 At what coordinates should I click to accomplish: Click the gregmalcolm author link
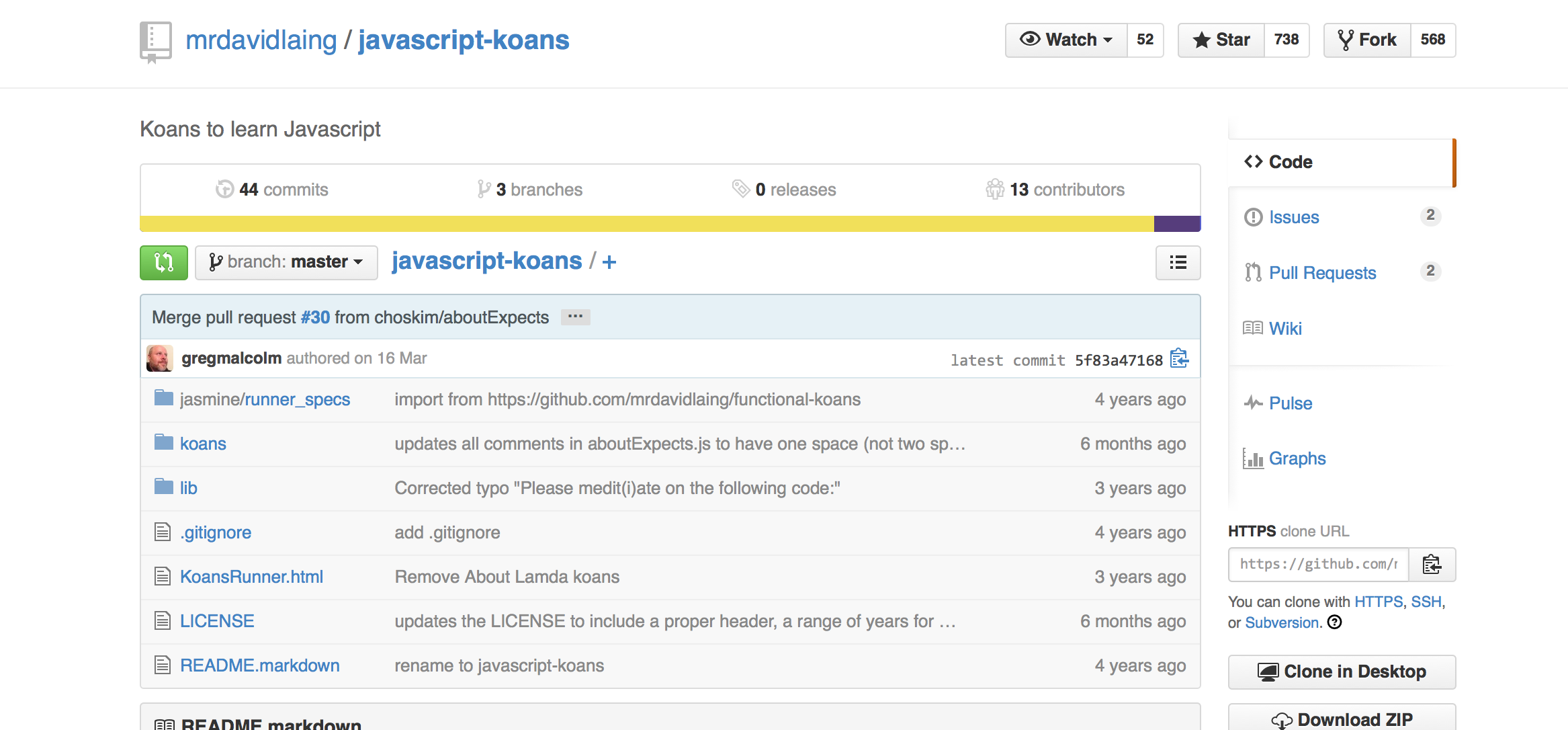(x=231, y=358)
